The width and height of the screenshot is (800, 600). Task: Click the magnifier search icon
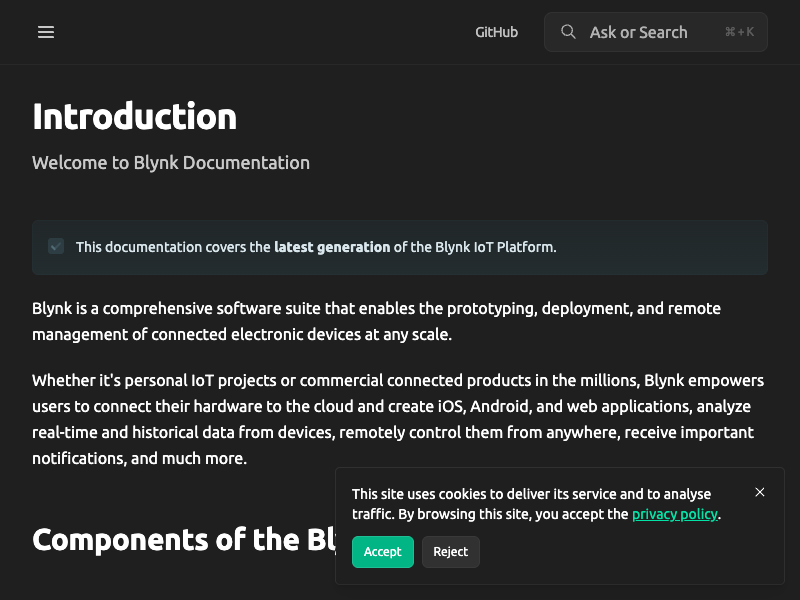click(x=568, y=32)
